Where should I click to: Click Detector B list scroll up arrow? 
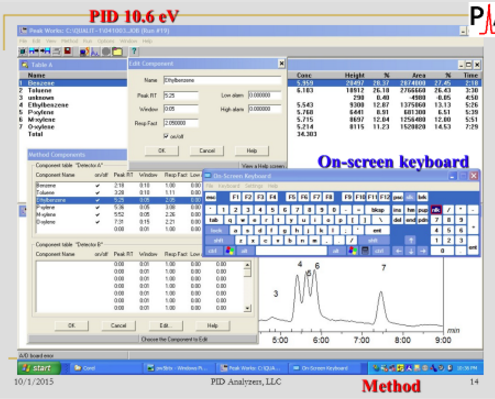point(247,265)
